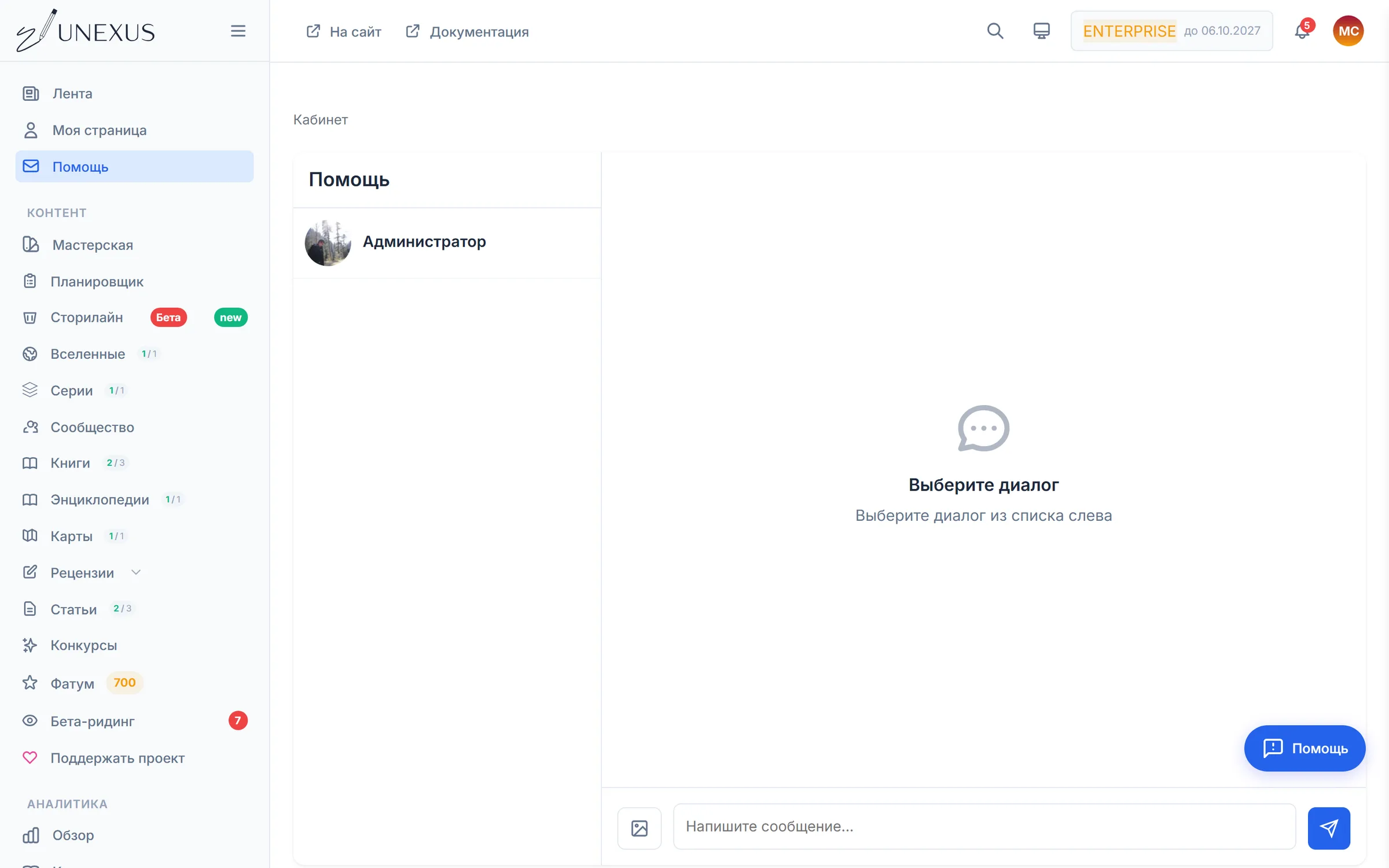Collapse the sidebar with the hamburger icon
The width and height of the screenshot is (1389, 868).
238,31
